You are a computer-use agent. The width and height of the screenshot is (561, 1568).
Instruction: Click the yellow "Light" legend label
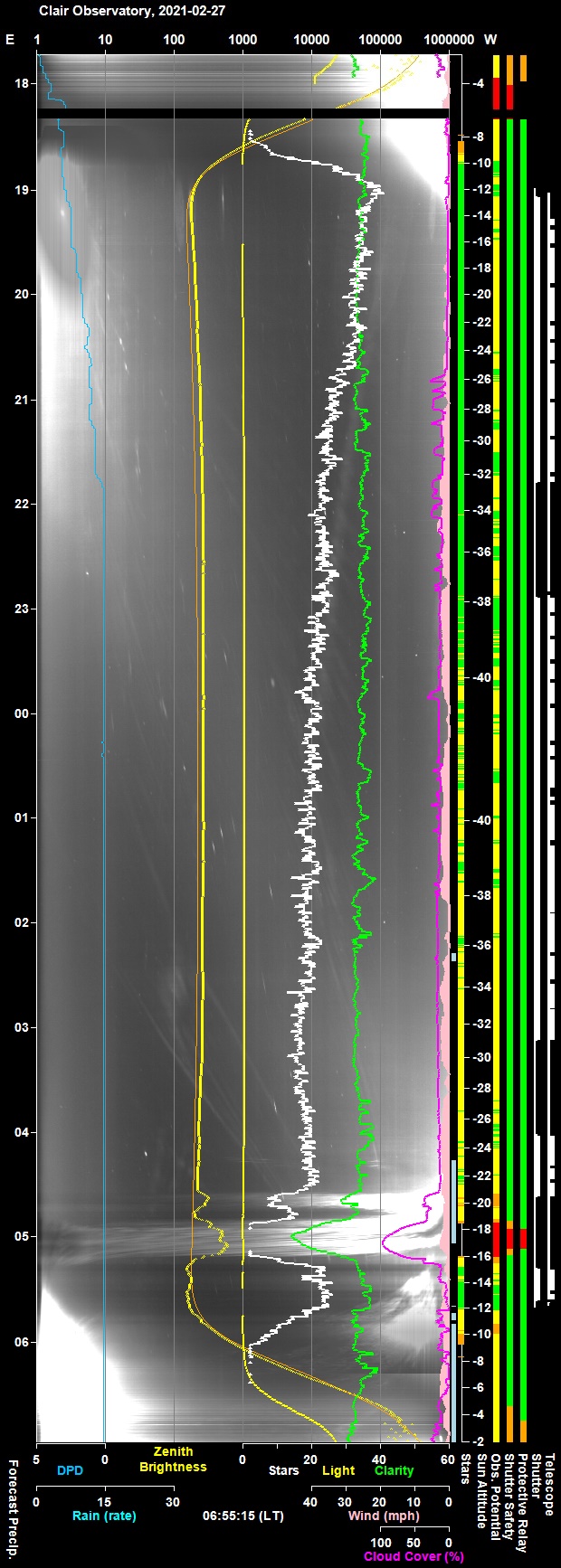pyautogui.click(x=338, y=1471)
